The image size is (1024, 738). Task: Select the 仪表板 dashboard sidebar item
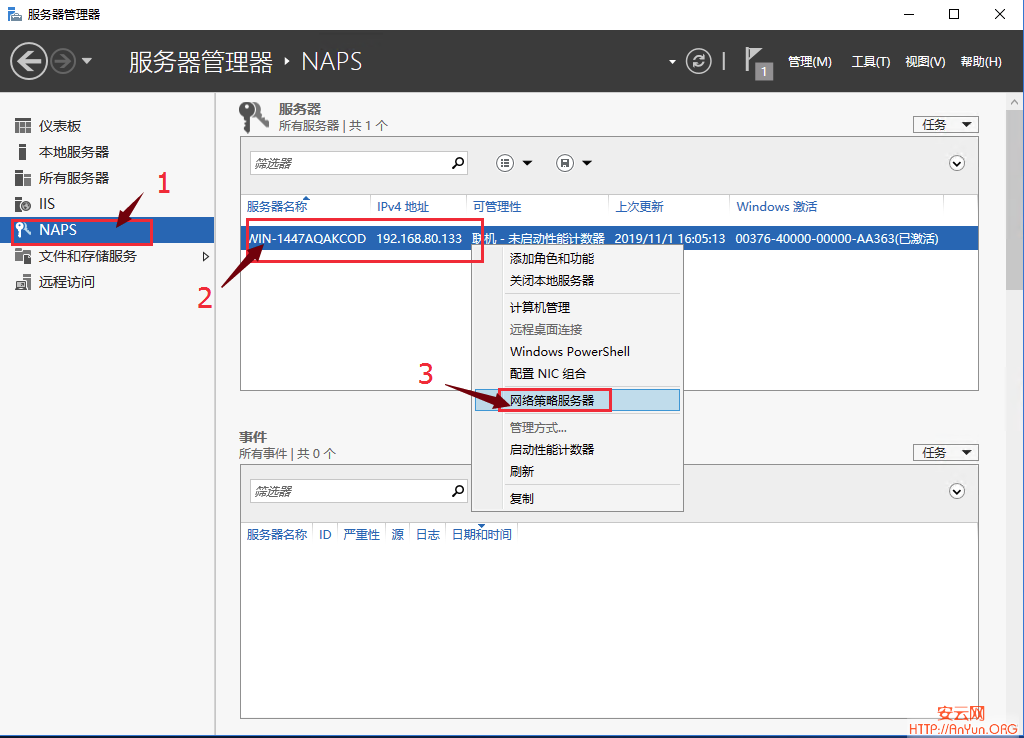pos(60,126)
